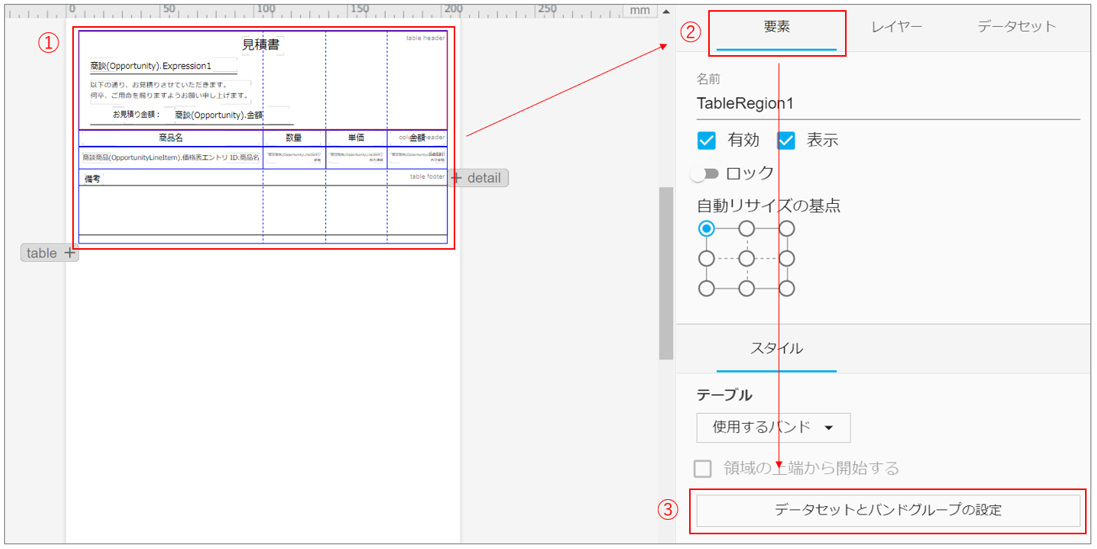This screenshot has height=549, width=1097.
Task: Select the bottom-left auto-resize anchor point
Action: 707,289
